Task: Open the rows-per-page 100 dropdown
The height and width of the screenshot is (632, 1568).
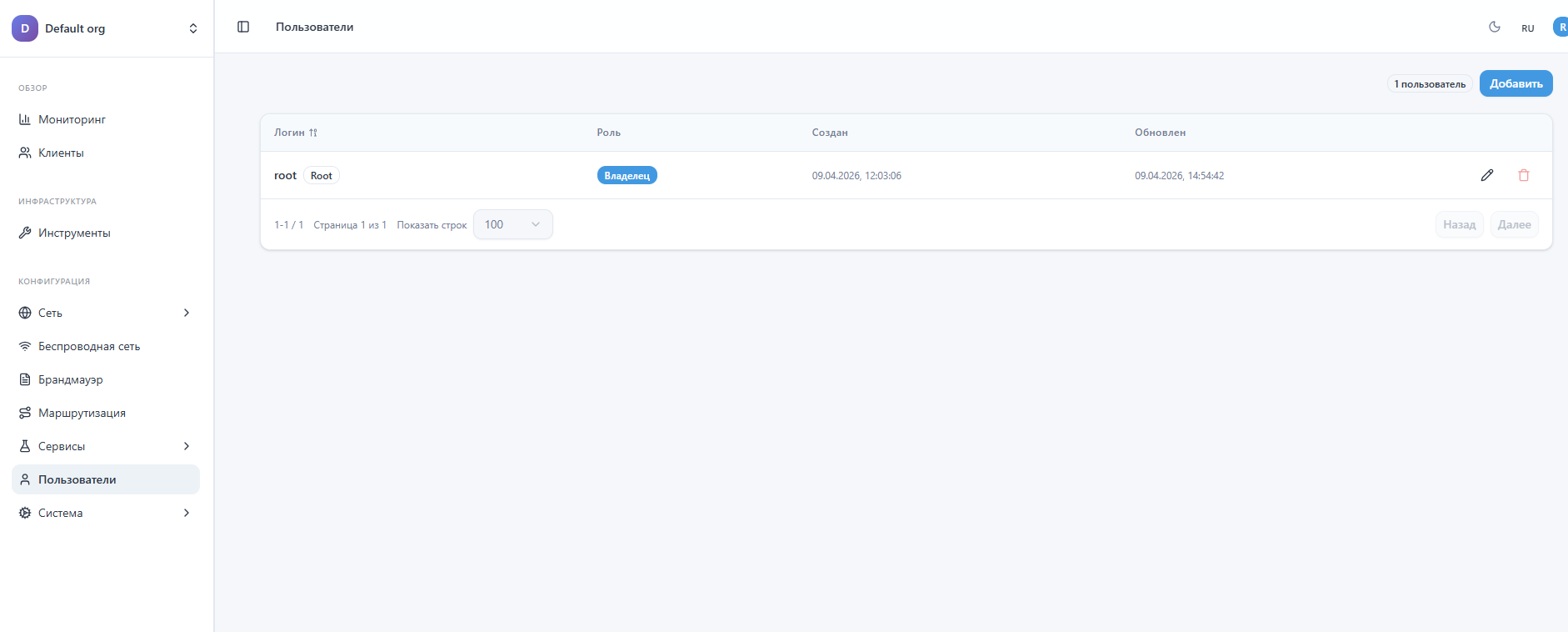Action: tap(512, 224)
